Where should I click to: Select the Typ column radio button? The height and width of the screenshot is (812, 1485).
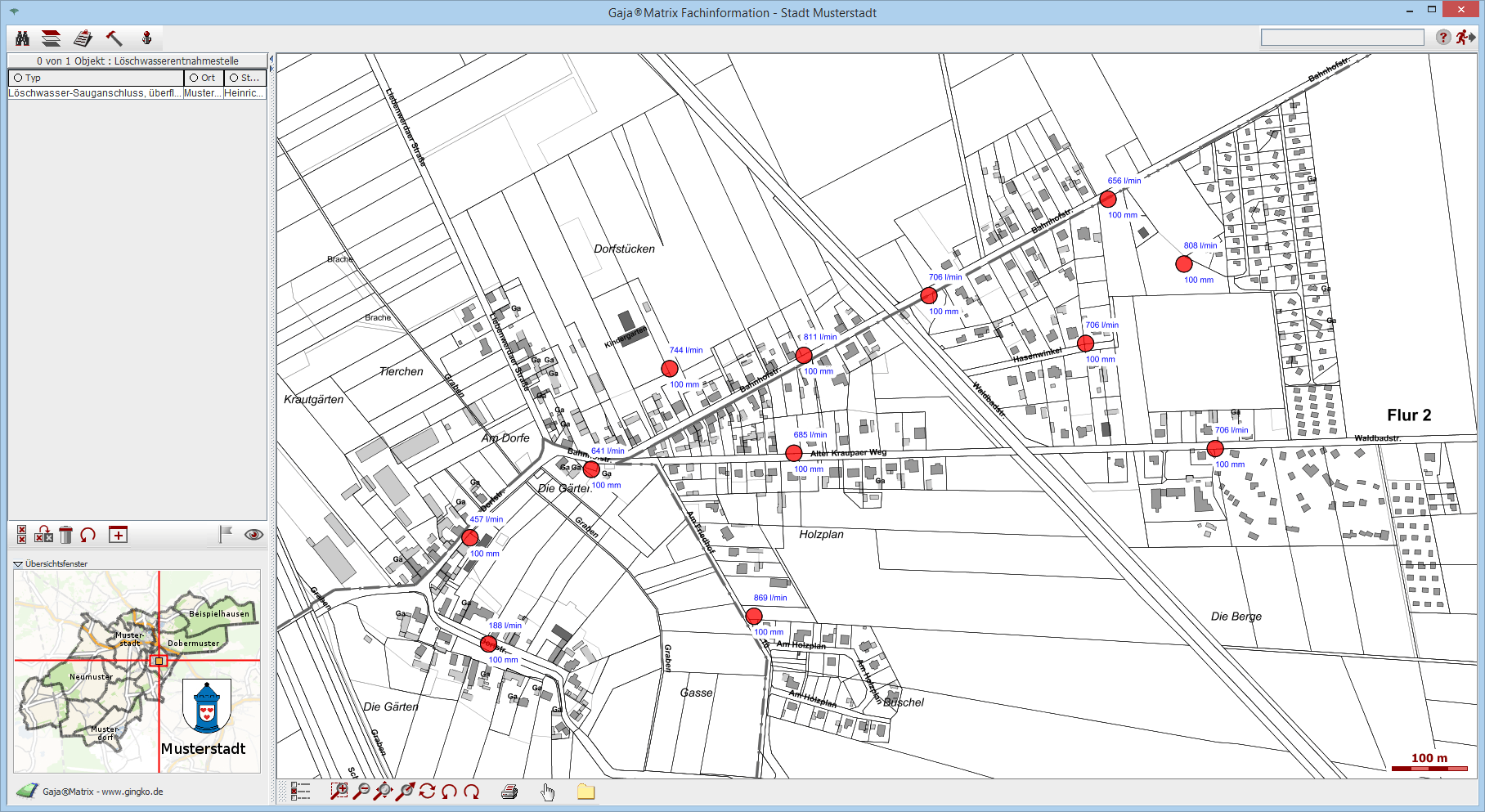coord(18,78)
